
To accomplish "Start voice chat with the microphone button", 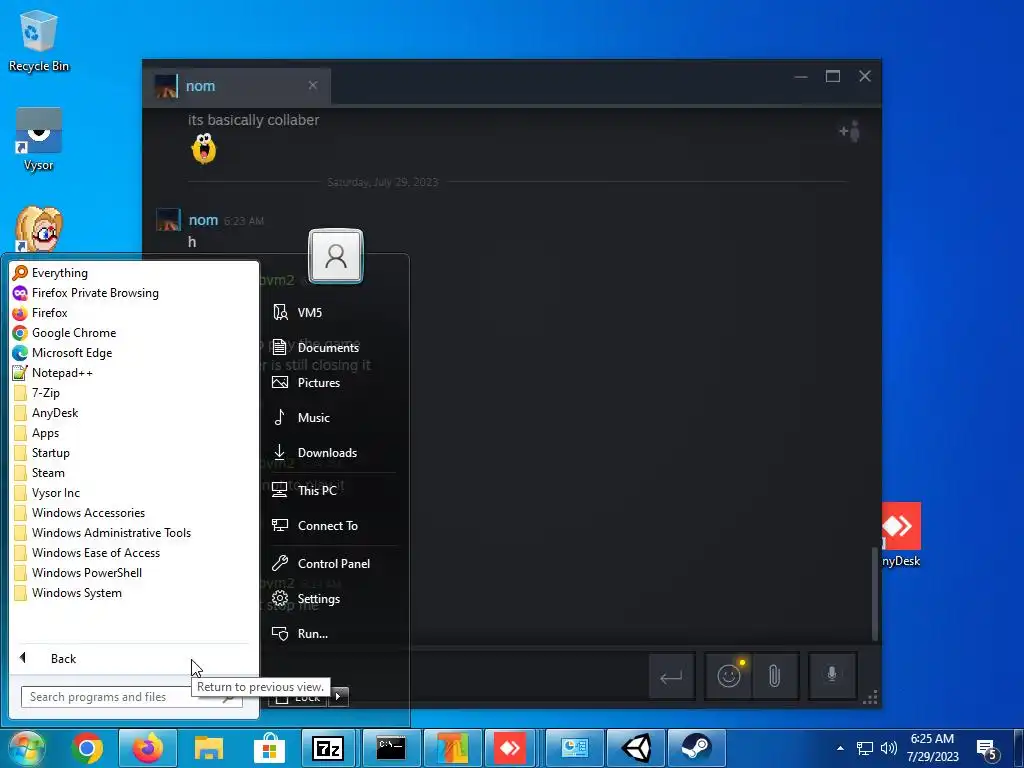I will point(832,675).
